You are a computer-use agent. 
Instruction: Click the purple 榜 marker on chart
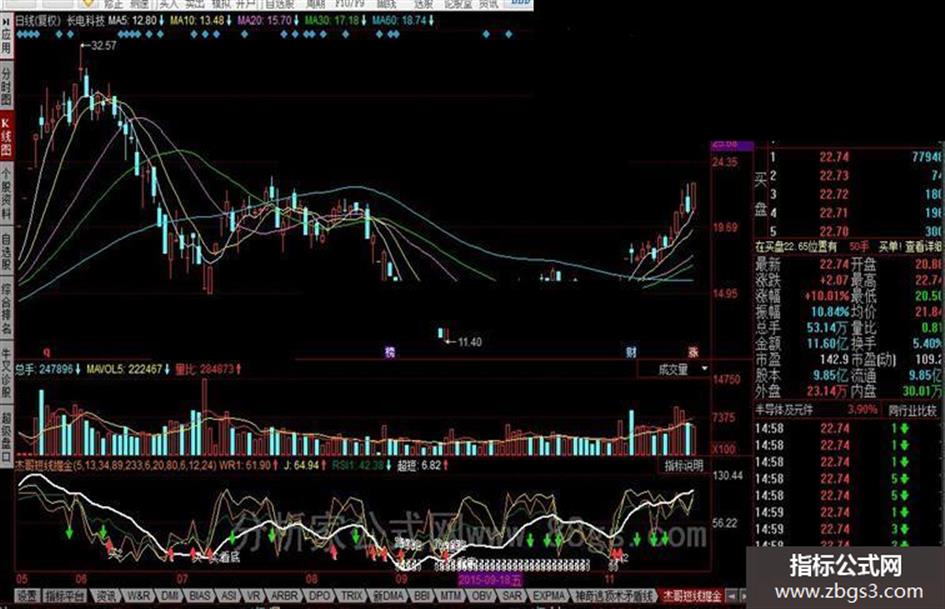click(389, 352)
